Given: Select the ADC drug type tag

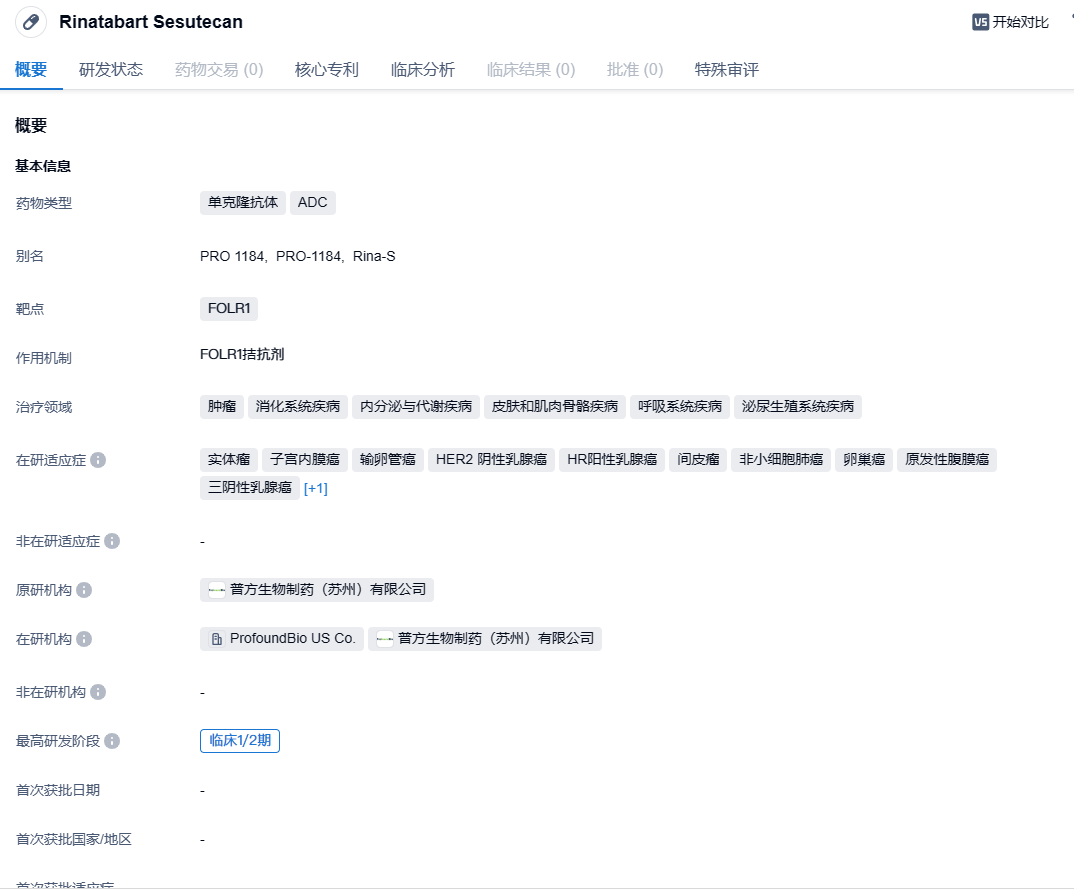Looking at the screenshot, I should [x=312, y=202].
